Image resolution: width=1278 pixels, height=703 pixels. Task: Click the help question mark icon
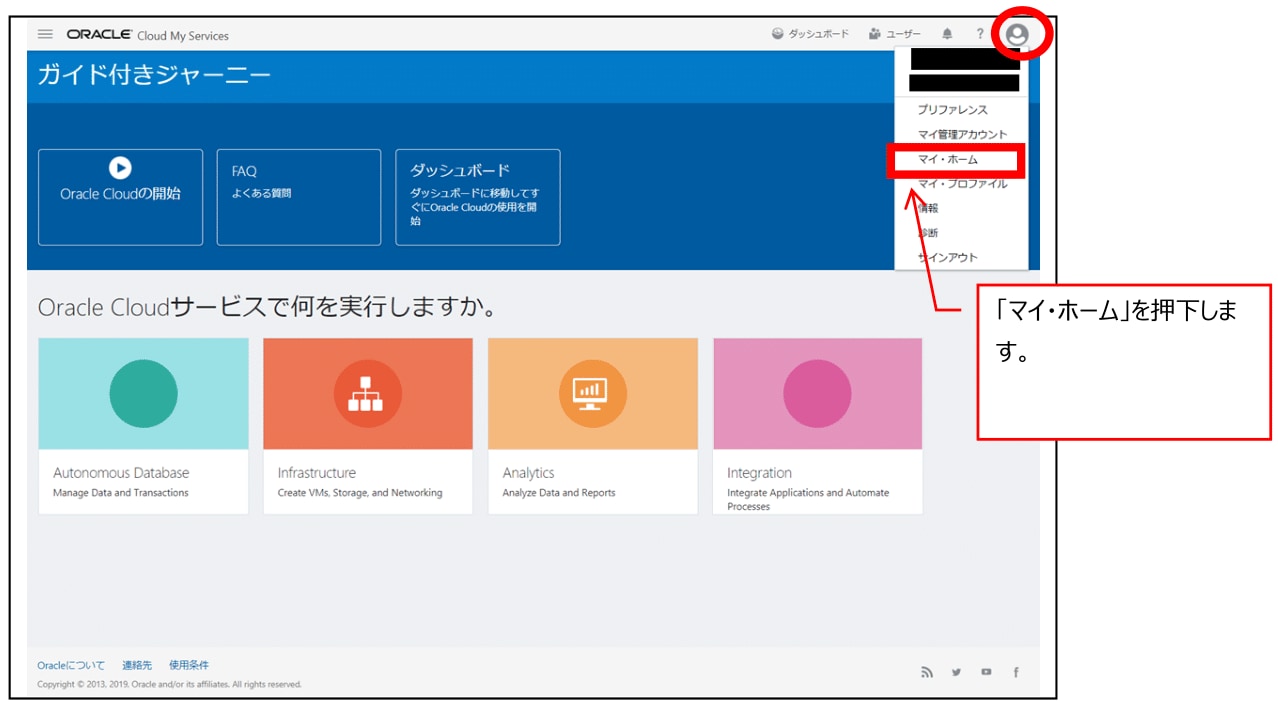[980, 34]
